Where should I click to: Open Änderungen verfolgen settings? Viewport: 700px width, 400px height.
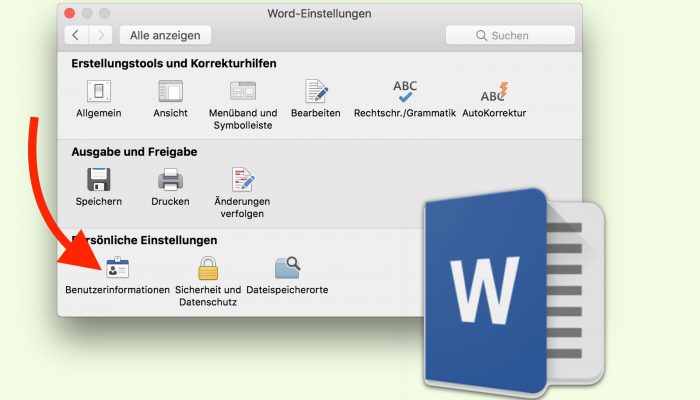click(x=243, y=179)
